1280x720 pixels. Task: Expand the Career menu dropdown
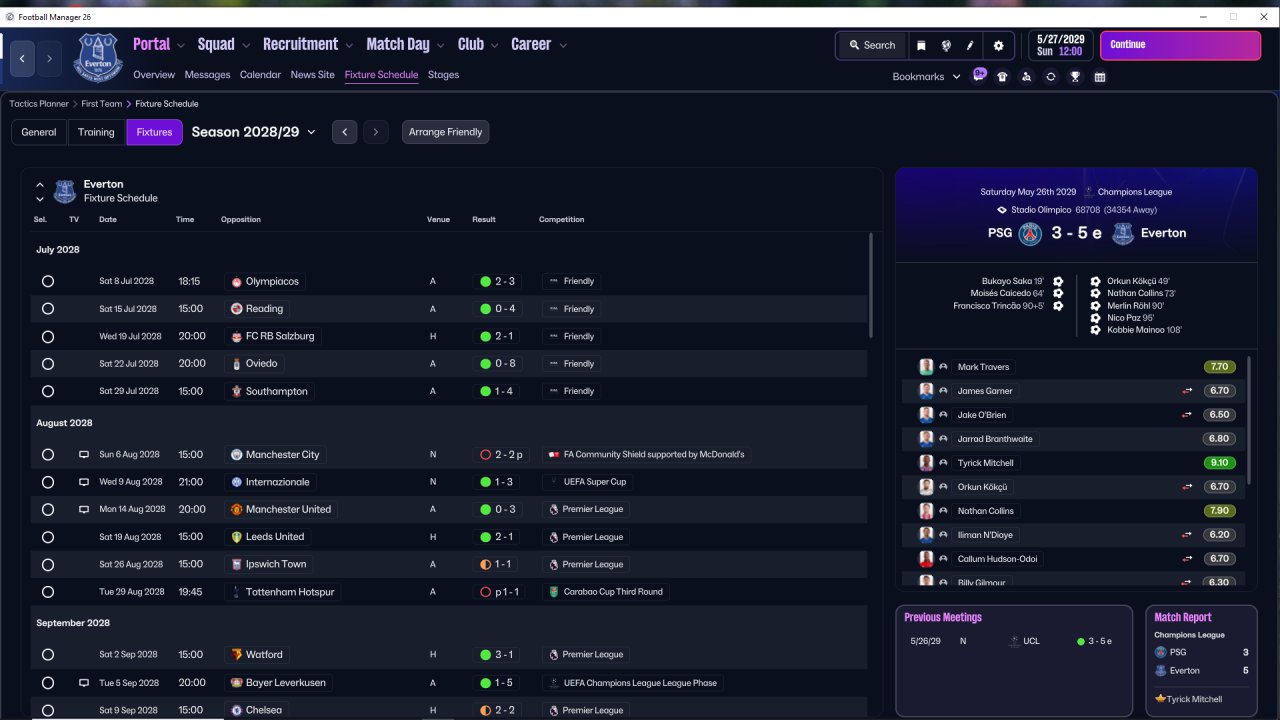(563, 45)
